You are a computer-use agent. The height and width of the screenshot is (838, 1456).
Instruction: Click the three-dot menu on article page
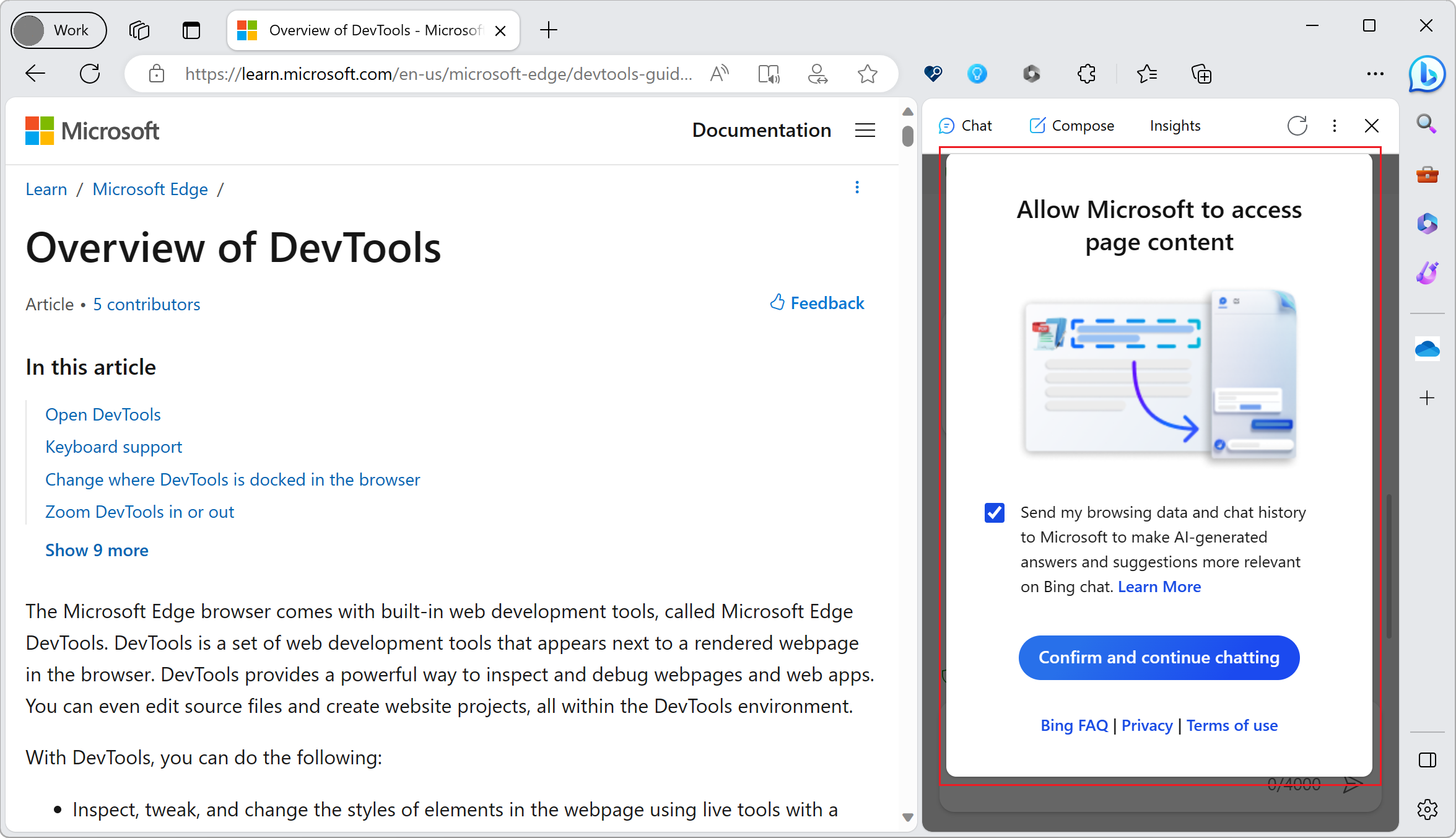(x=857, y=187)
